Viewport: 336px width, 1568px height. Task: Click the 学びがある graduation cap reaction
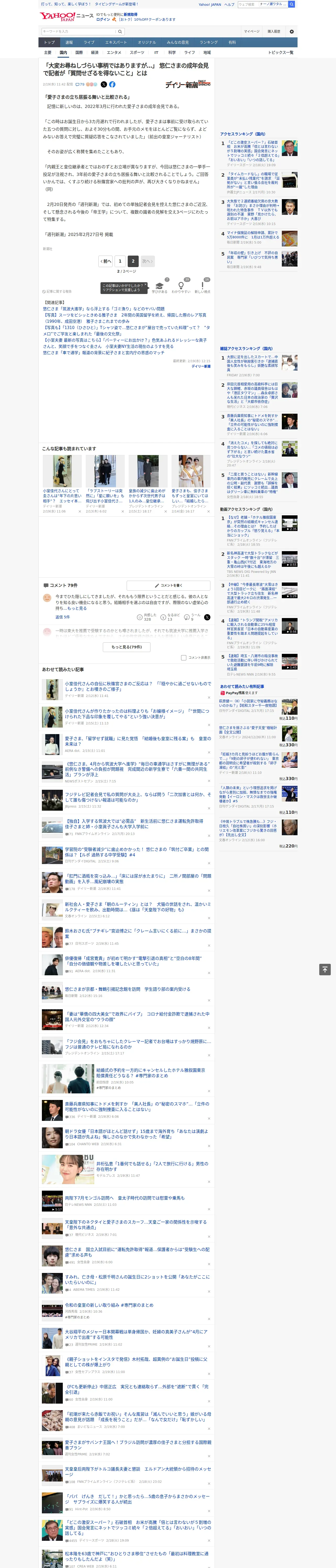click(x=160, y=286)
